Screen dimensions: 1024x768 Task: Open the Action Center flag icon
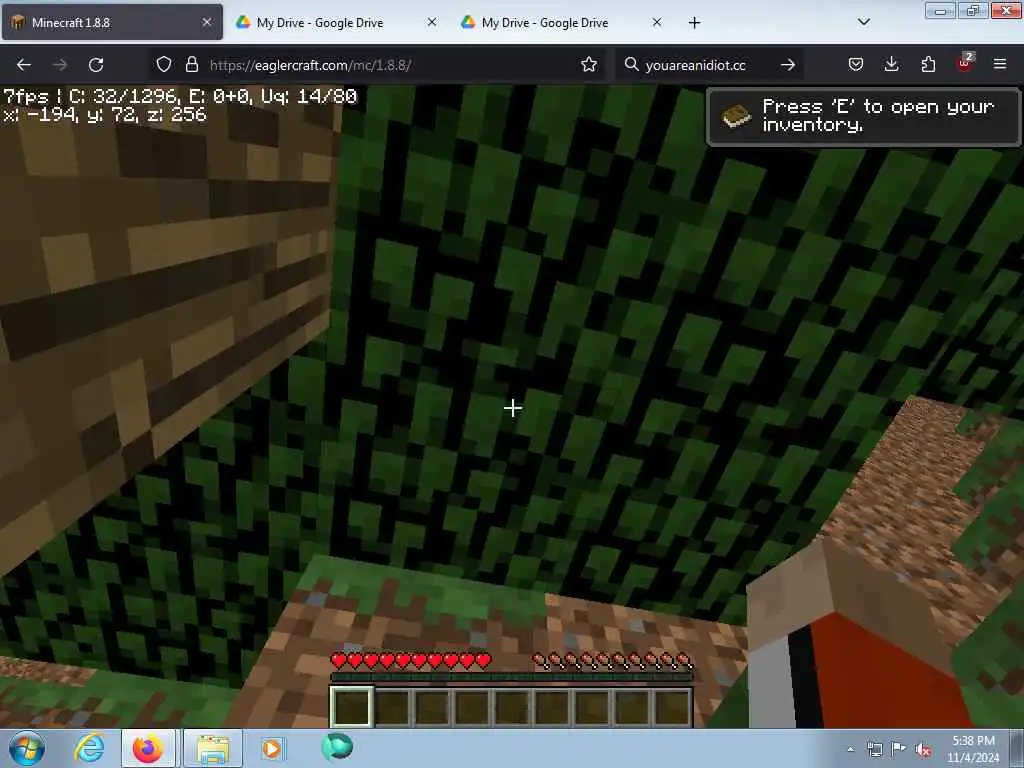click(x=899, y=749)
